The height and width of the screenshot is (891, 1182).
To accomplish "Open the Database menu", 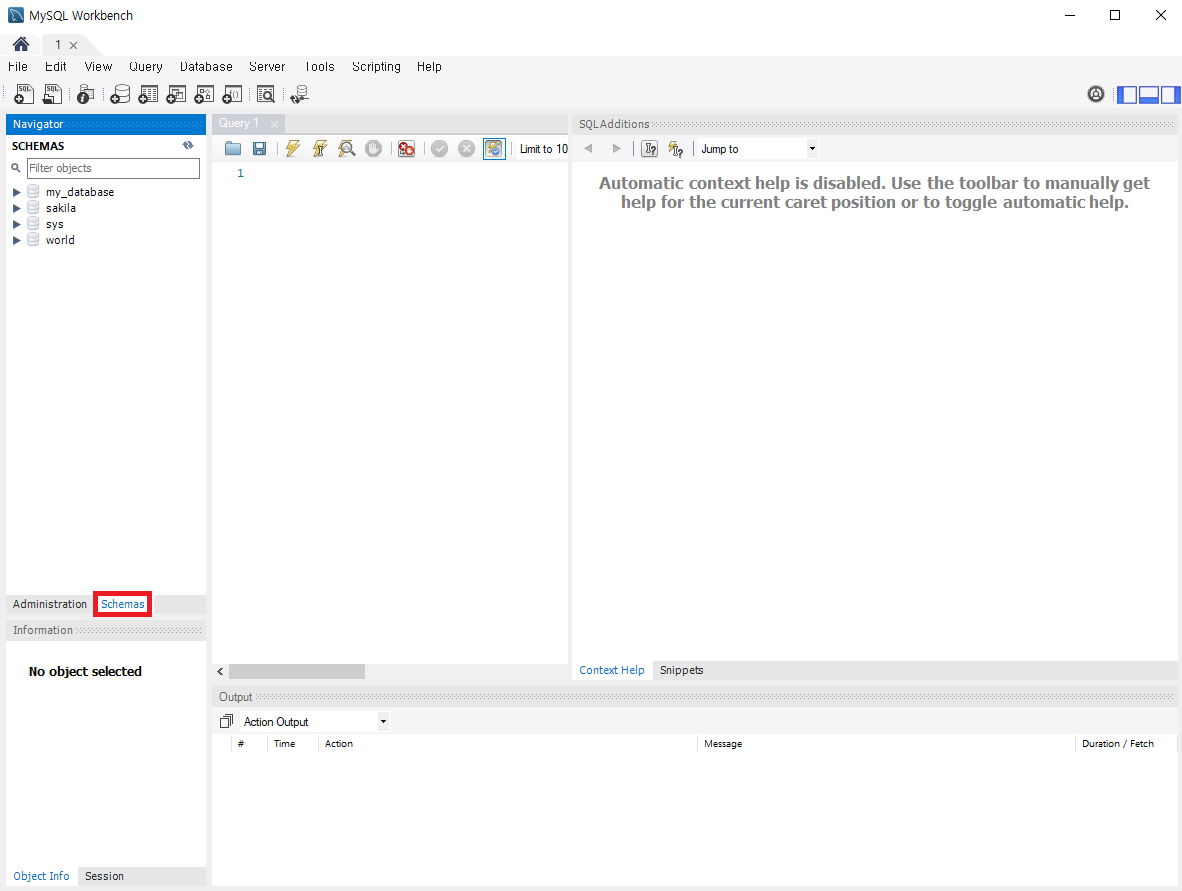I will tap(206, 66).
